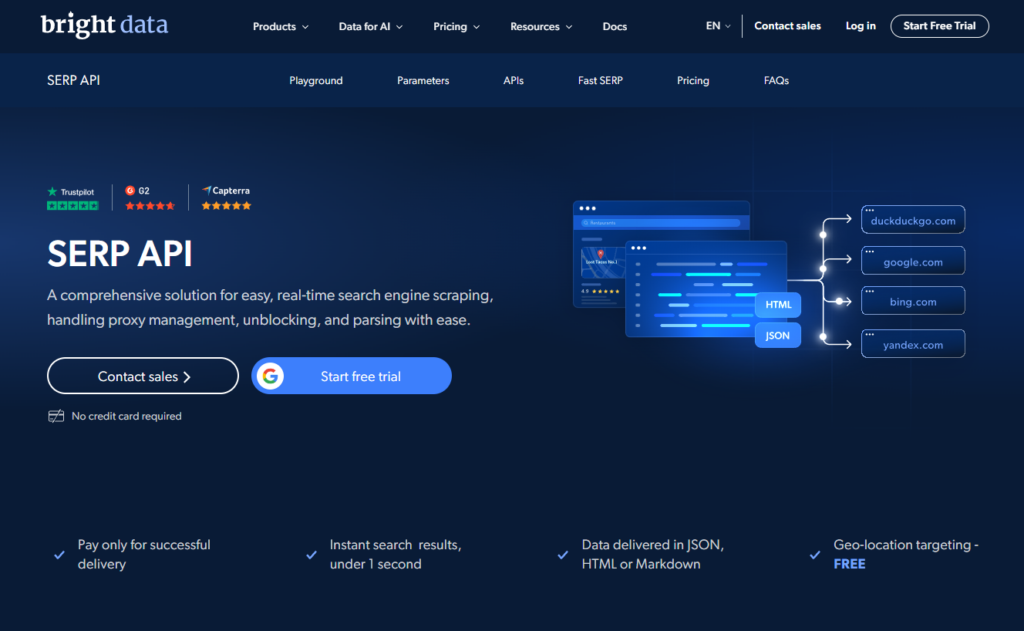Click the Data delivered in JSON text

coord(653,555)
